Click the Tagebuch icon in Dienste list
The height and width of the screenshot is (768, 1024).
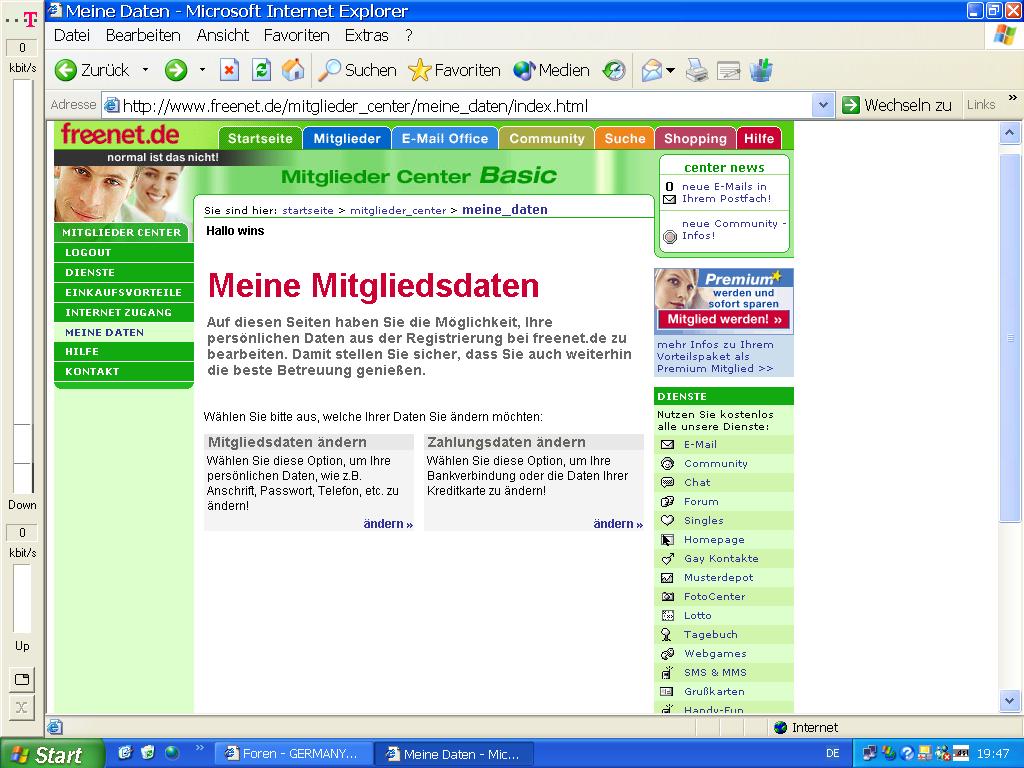pos(666,634)
